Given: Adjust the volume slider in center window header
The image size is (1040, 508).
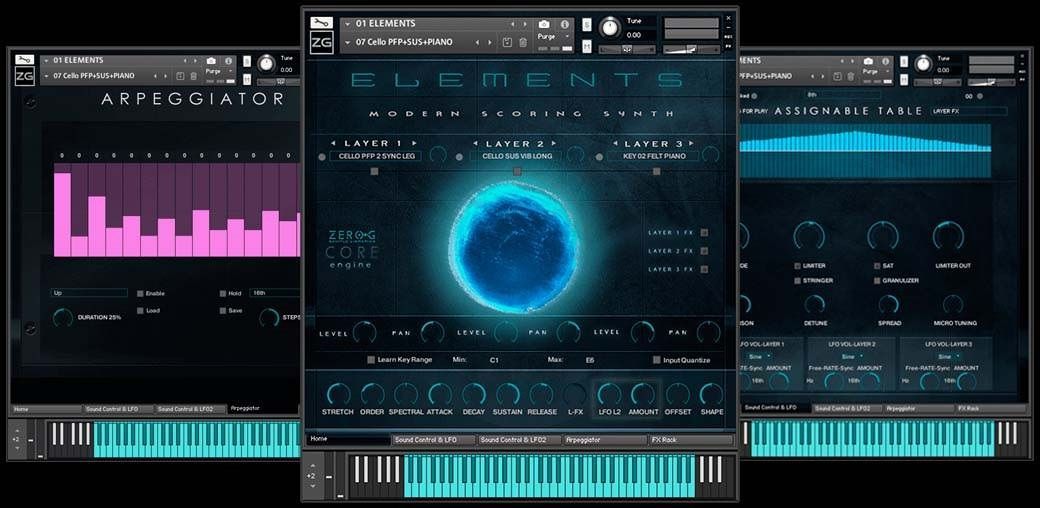Looking at the screenshot, I should tap(691, 49).
